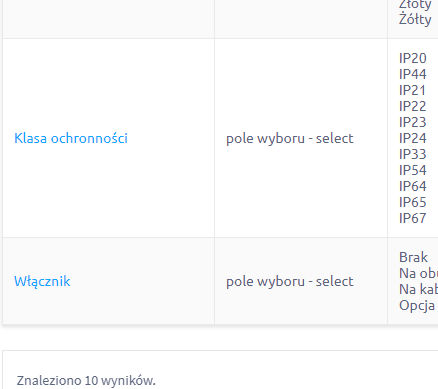Choose the IP24 entry in values

tap(413, 138)
